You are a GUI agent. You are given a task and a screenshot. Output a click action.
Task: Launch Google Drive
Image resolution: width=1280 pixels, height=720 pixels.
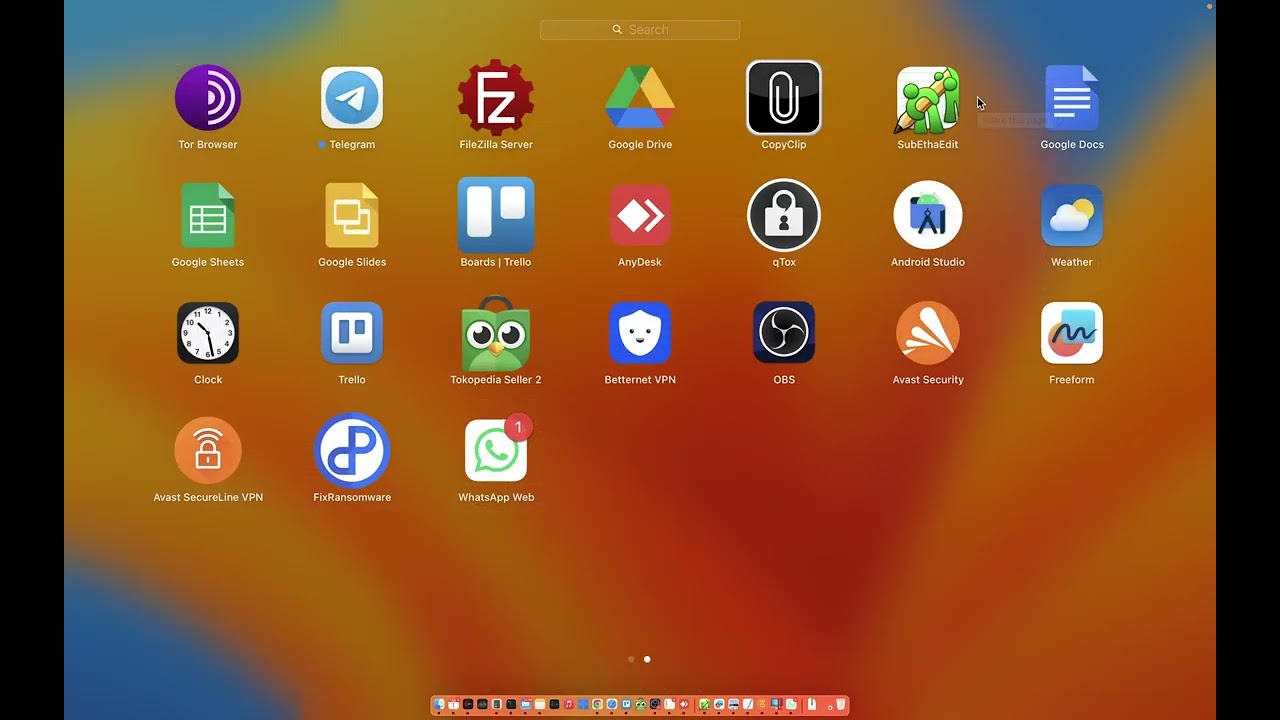640,98
